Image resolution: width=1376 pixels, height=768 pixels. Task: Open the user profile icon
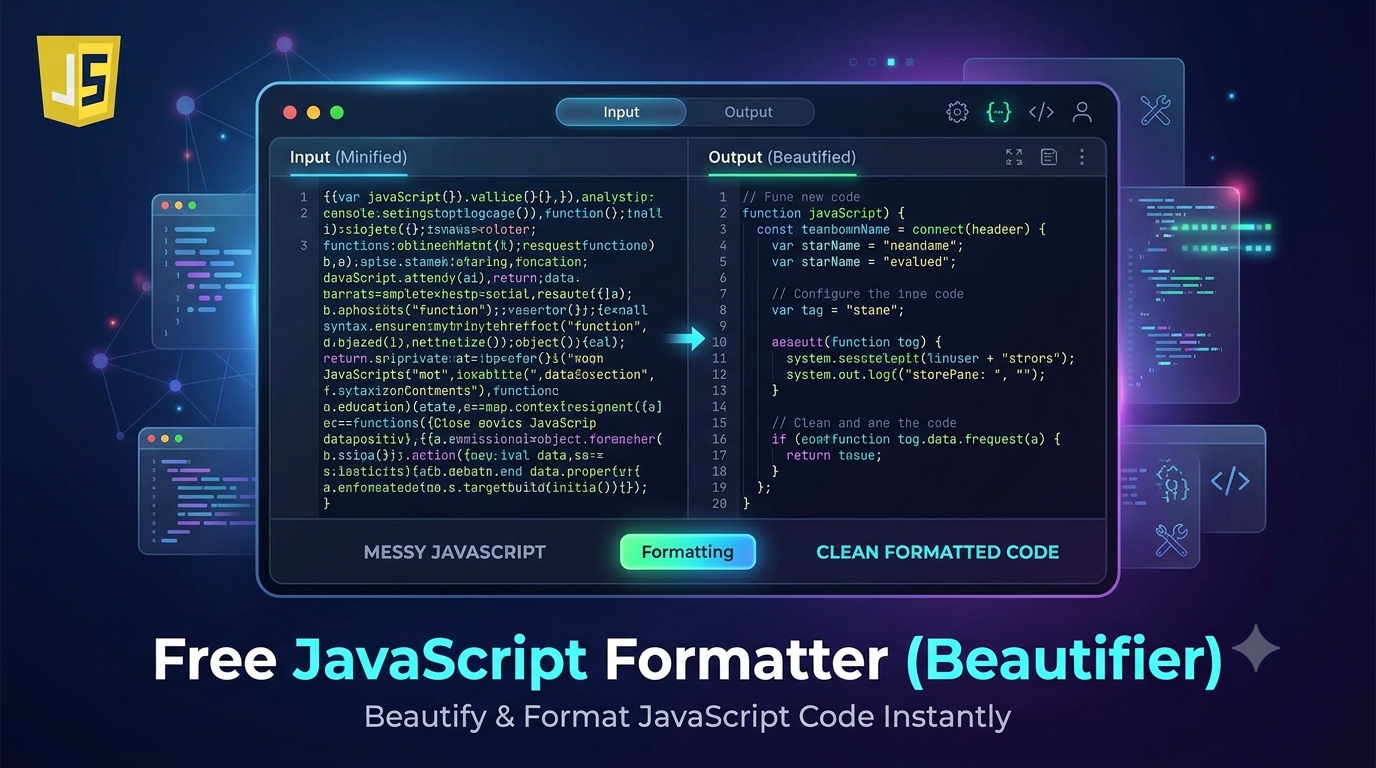(1082, 112)
